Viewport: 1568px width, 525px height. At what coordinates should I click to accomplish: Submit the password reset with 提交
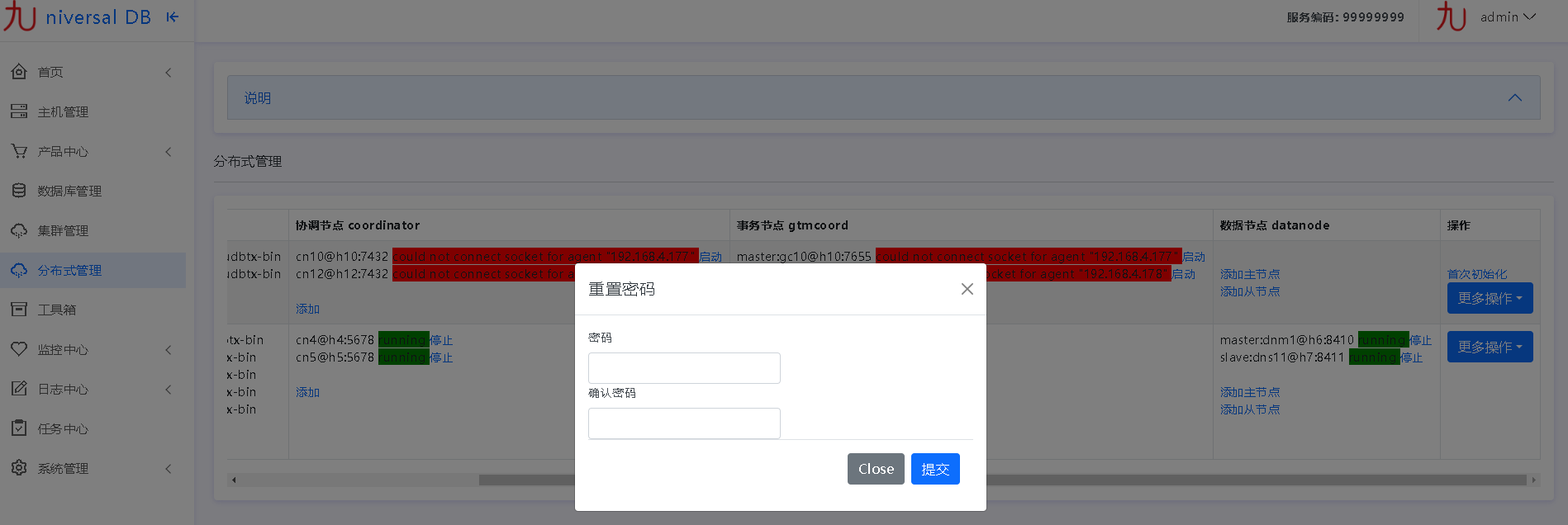(x=934, y=469)
